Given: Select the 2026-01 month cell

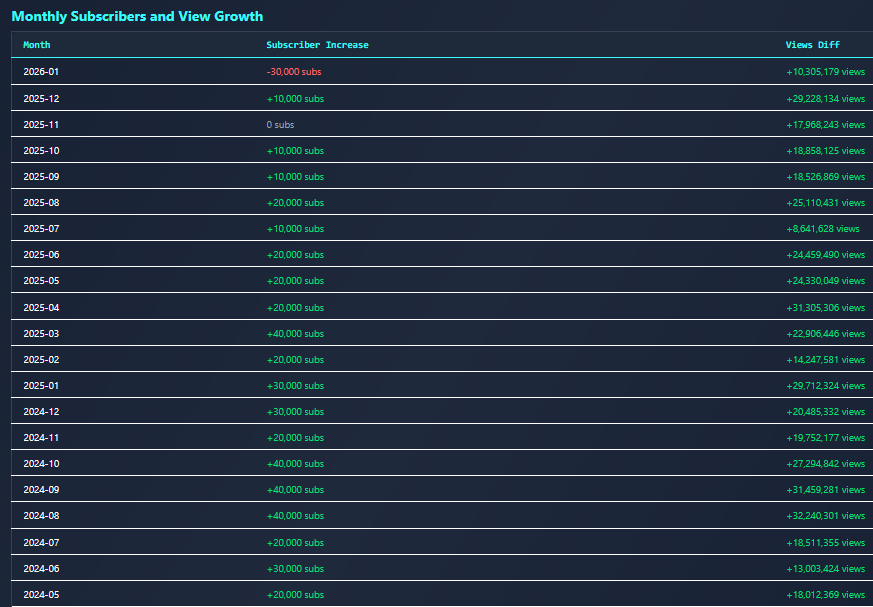Looking at the screenshot, I should 41,72.
